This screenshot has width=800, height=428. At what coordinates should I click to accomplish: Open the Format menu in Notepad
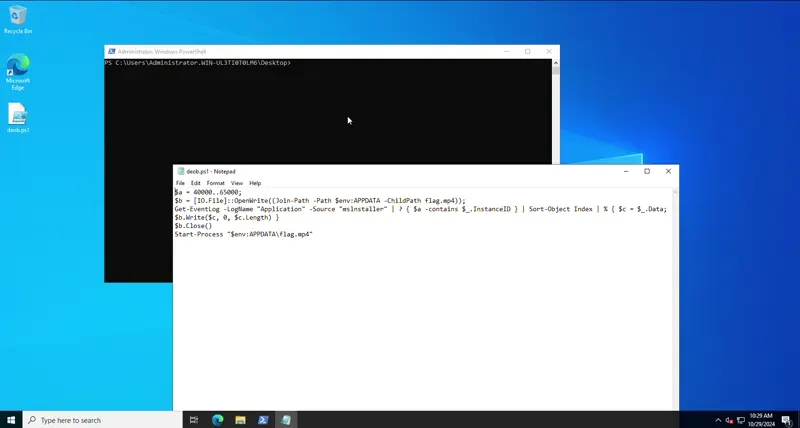coord(215,183)
